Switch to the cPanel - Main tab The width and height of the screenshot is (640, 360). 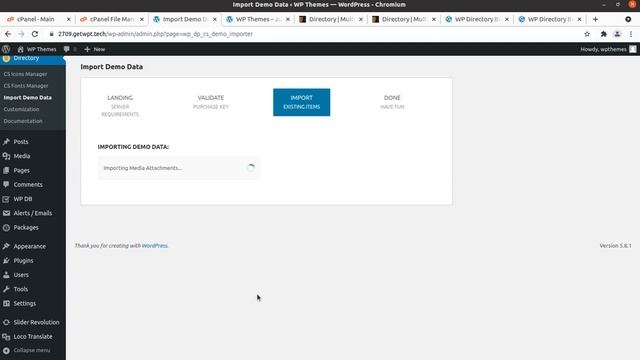(36, 19)
